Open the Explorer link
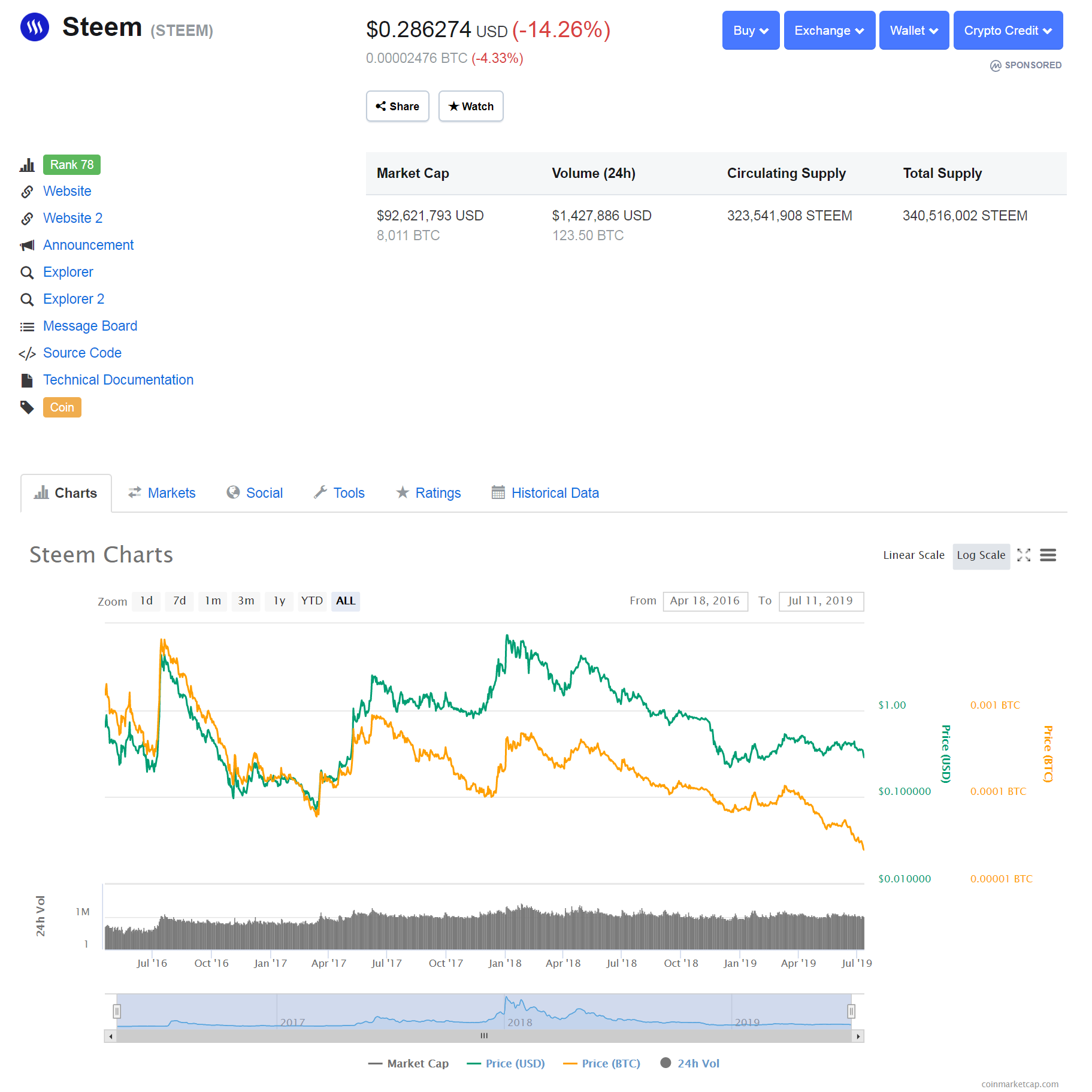1092x1092 pixels. 68,272
